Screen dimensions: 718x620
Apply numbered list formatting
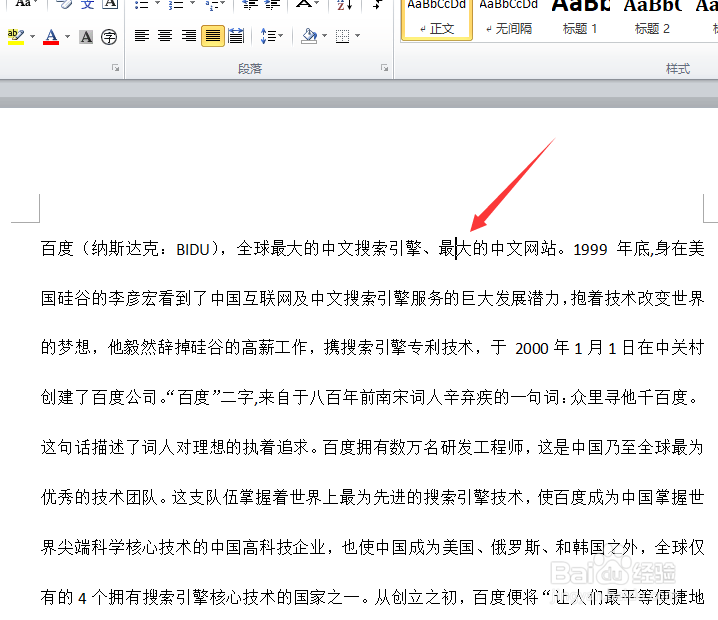pyautogui.click(x=176, y=5)
